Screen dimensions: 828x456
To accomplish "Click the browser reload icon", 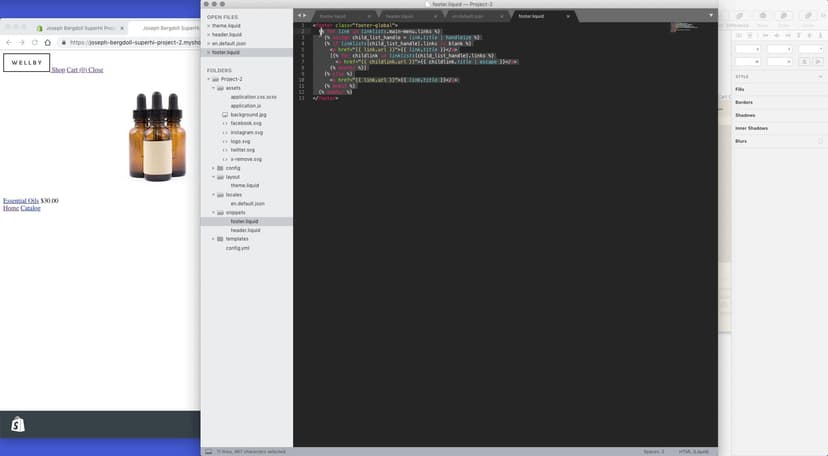I will pyautogui.click(x=35, y=42).
